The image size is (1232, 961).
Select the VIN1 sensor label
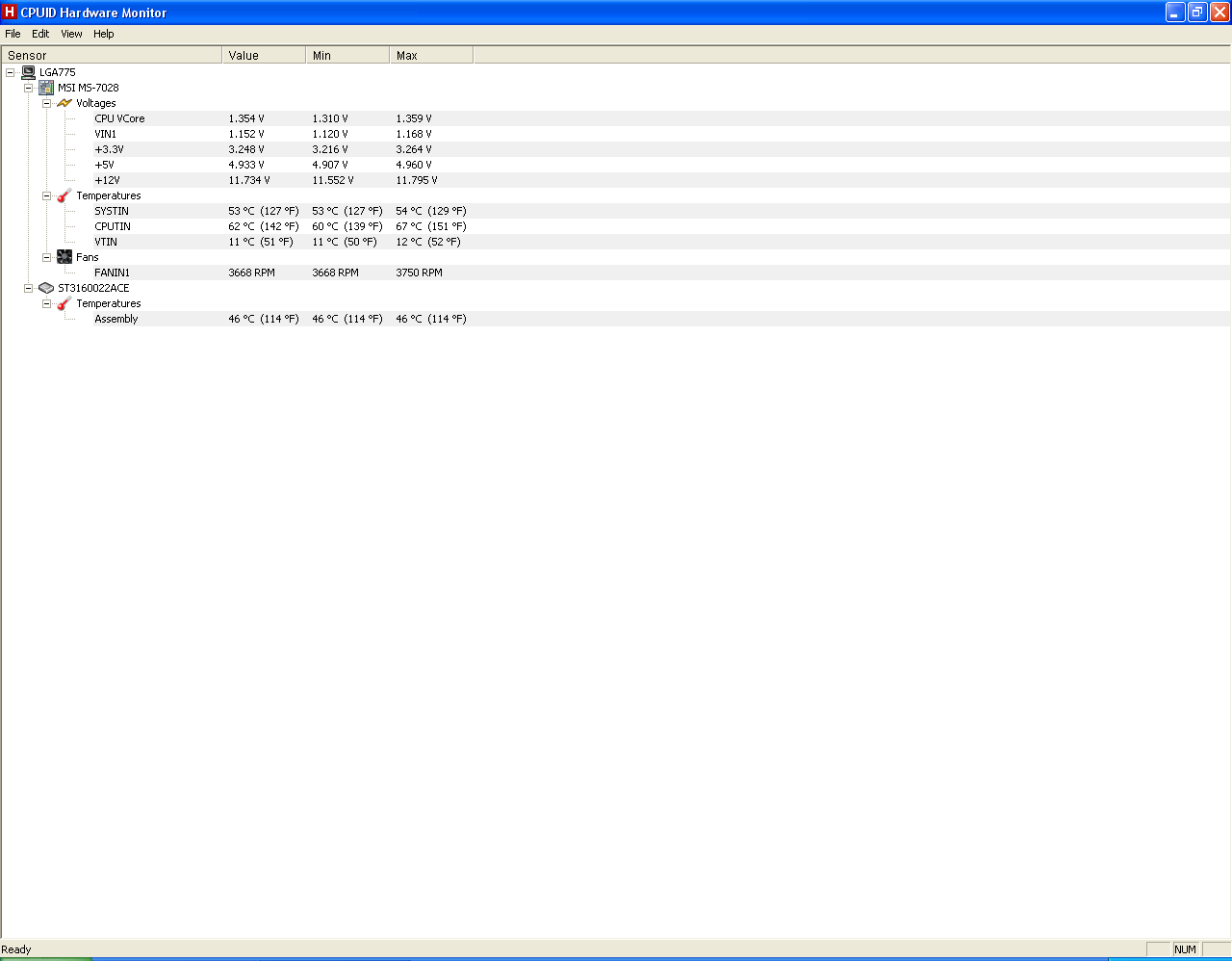105,134
